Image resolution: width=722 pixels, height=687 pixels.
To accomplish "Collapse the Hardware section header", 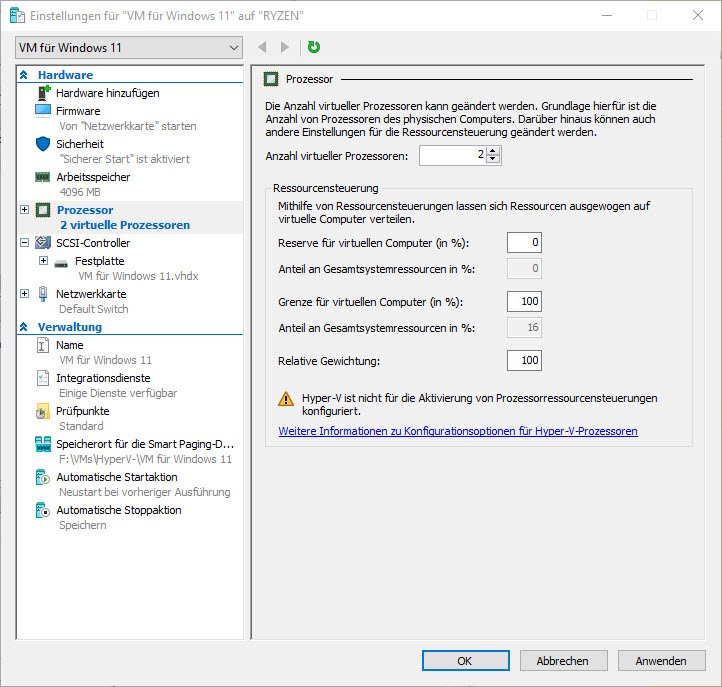I will pos(24,75).
